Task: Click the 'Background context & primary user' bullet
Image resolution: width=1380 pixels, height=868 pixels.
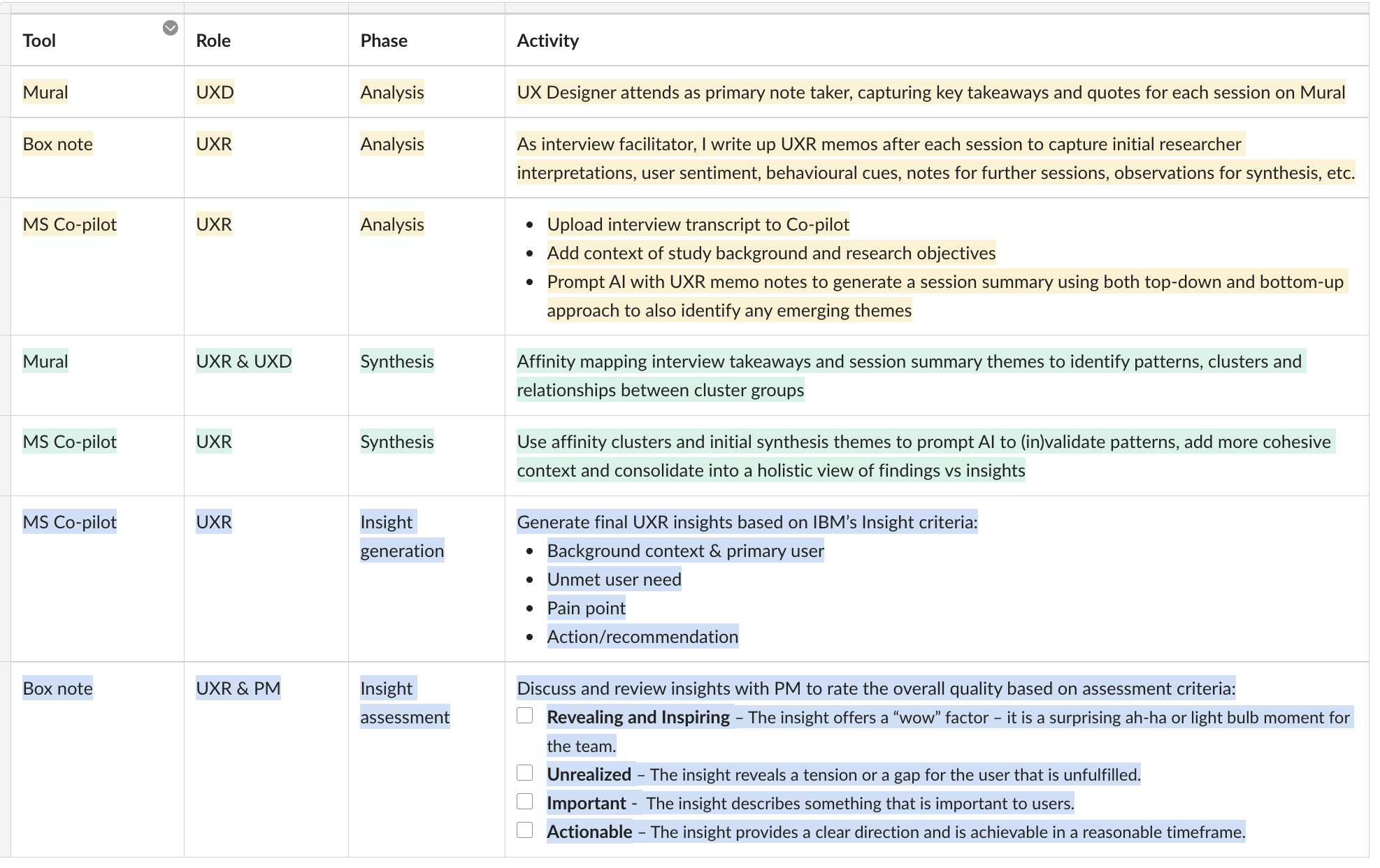Action: [x=685, y=551]
